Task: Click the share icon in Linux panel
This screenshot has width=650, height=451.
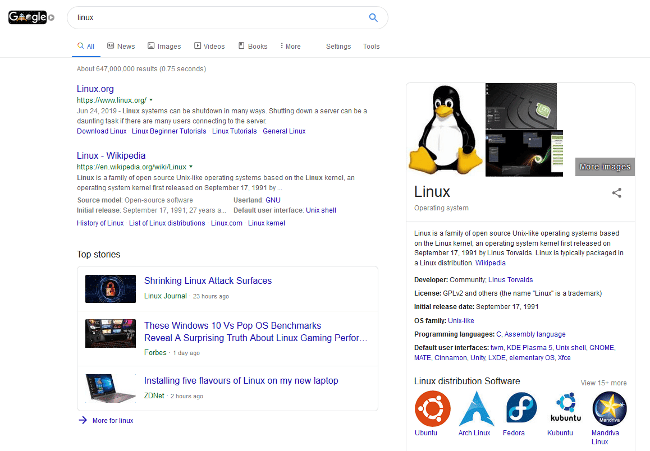Action: click(x=617, y=193)
